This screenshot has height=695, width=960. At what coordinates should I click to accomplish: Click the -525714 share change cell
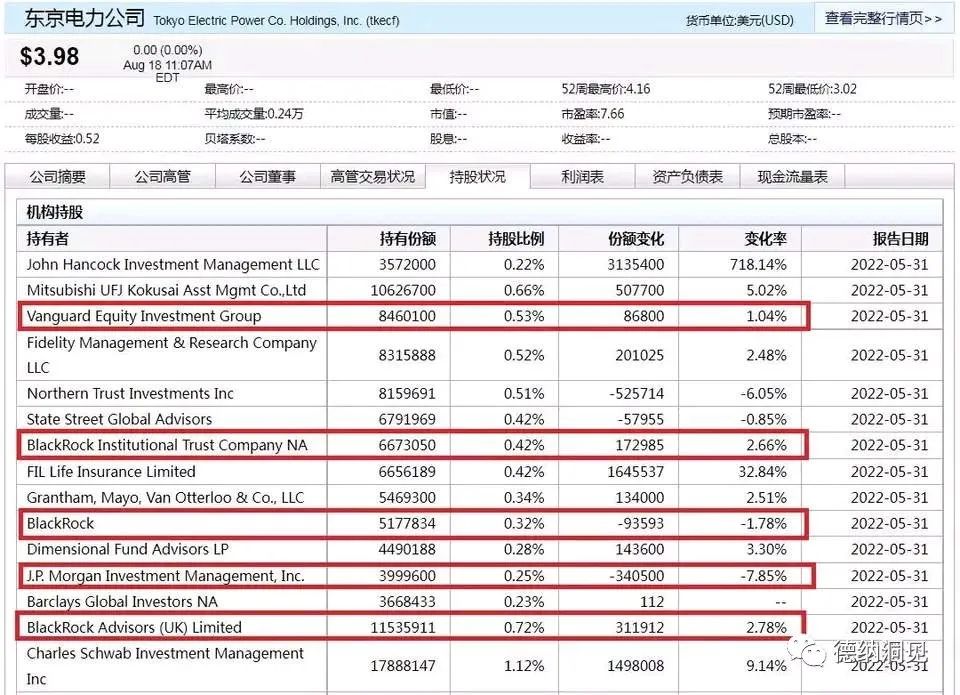pyautogui.click(x=637, y=393)
